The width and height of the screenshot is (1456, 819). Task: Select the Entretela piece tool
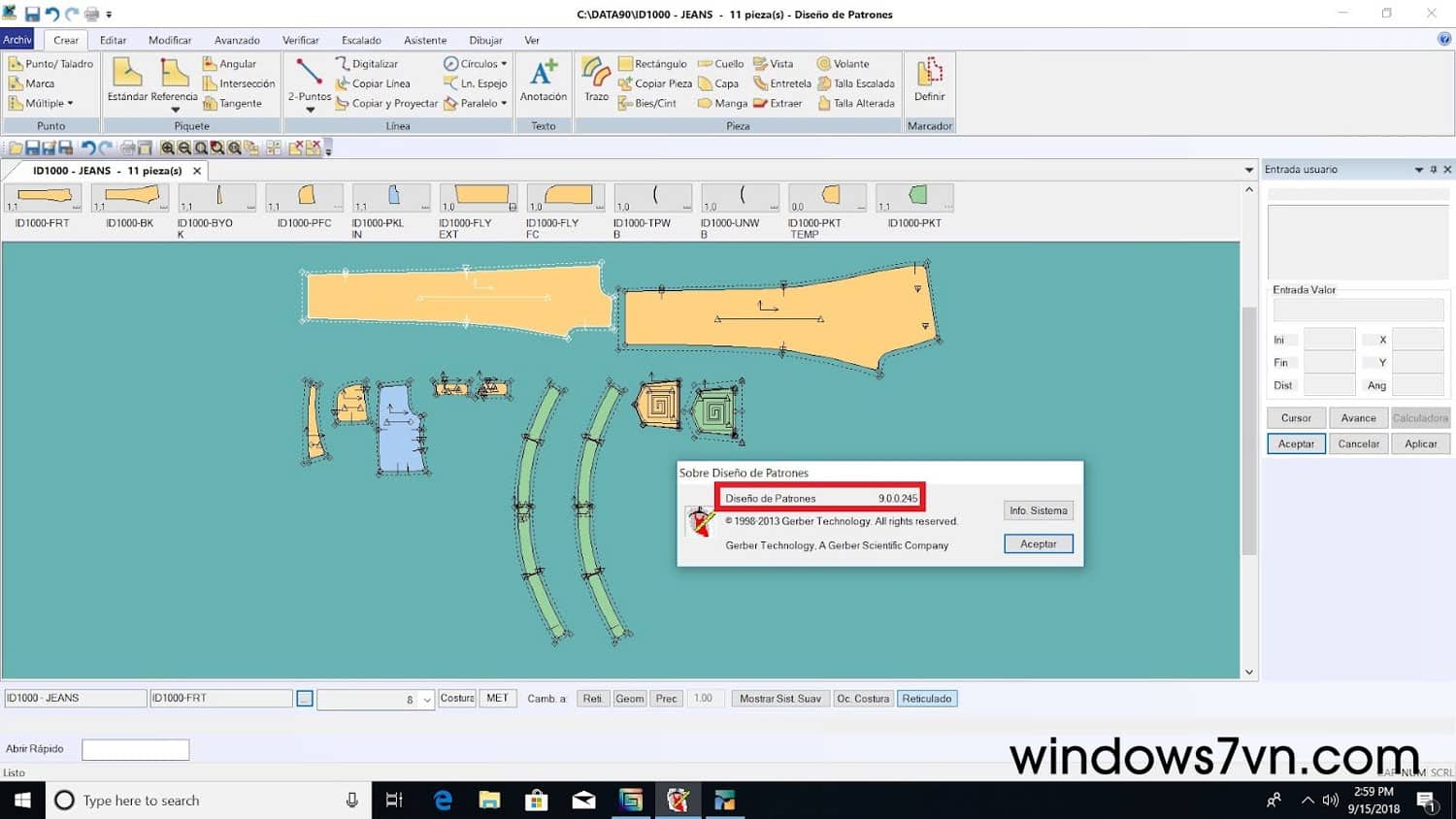pyautogui.click(x=782, y=83)
